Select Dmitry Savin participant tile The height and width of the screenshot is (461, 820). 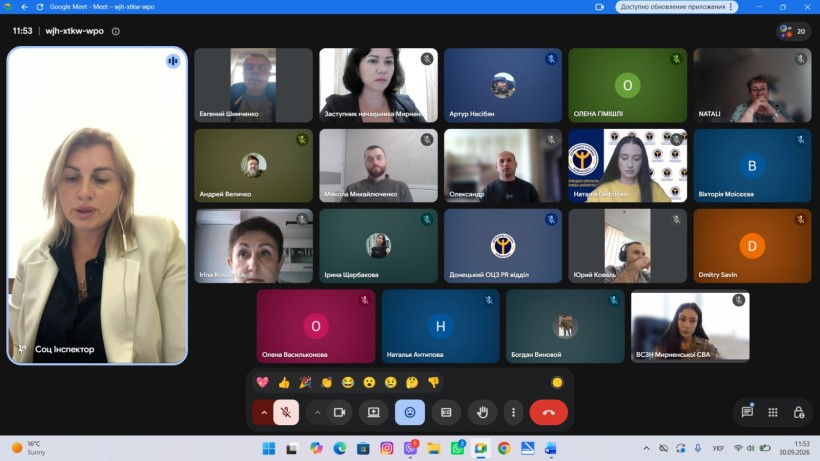point(752,246)
